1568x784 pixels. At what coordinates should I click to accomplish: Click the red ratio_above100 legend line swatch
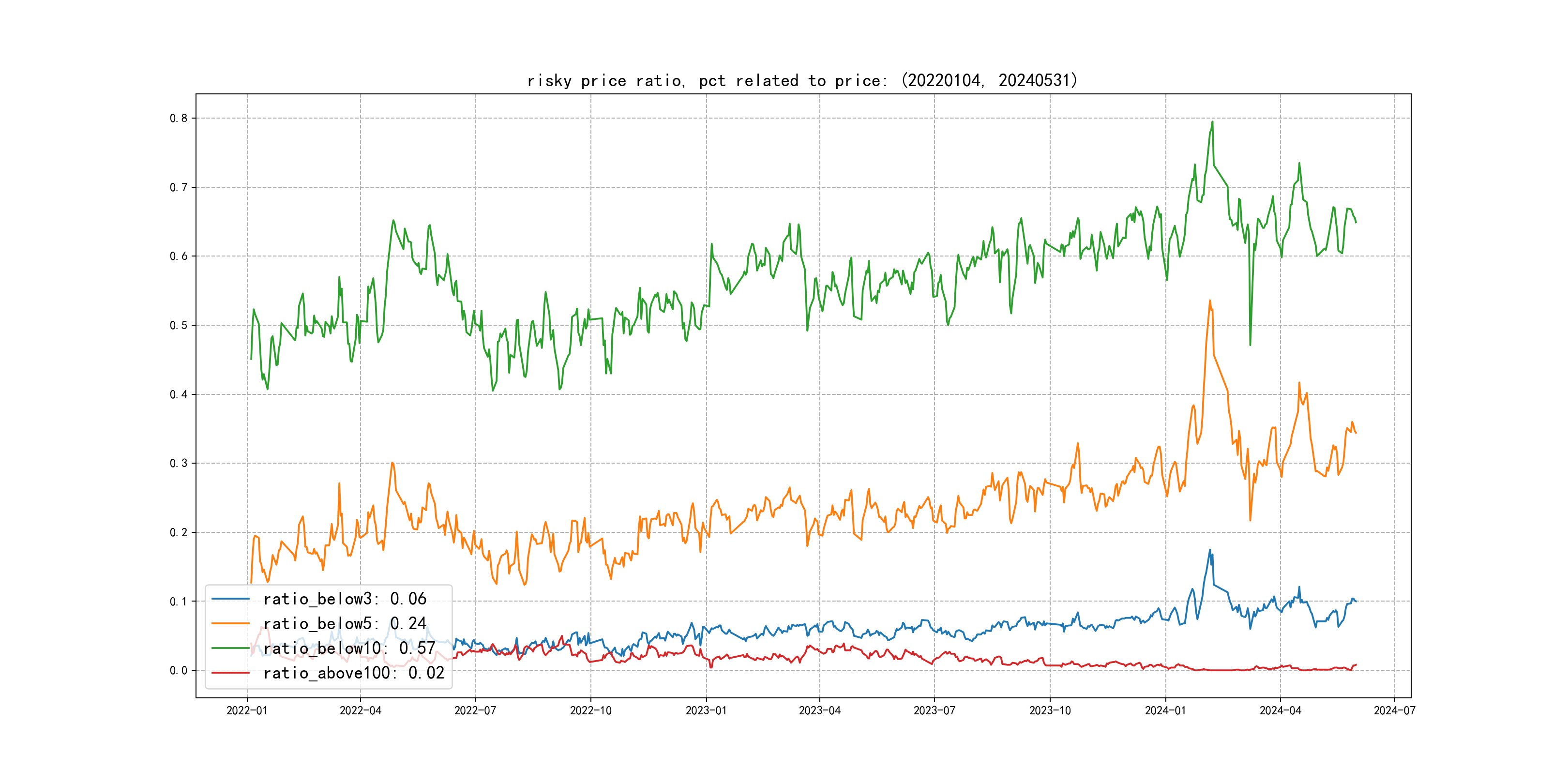point(230,673)
